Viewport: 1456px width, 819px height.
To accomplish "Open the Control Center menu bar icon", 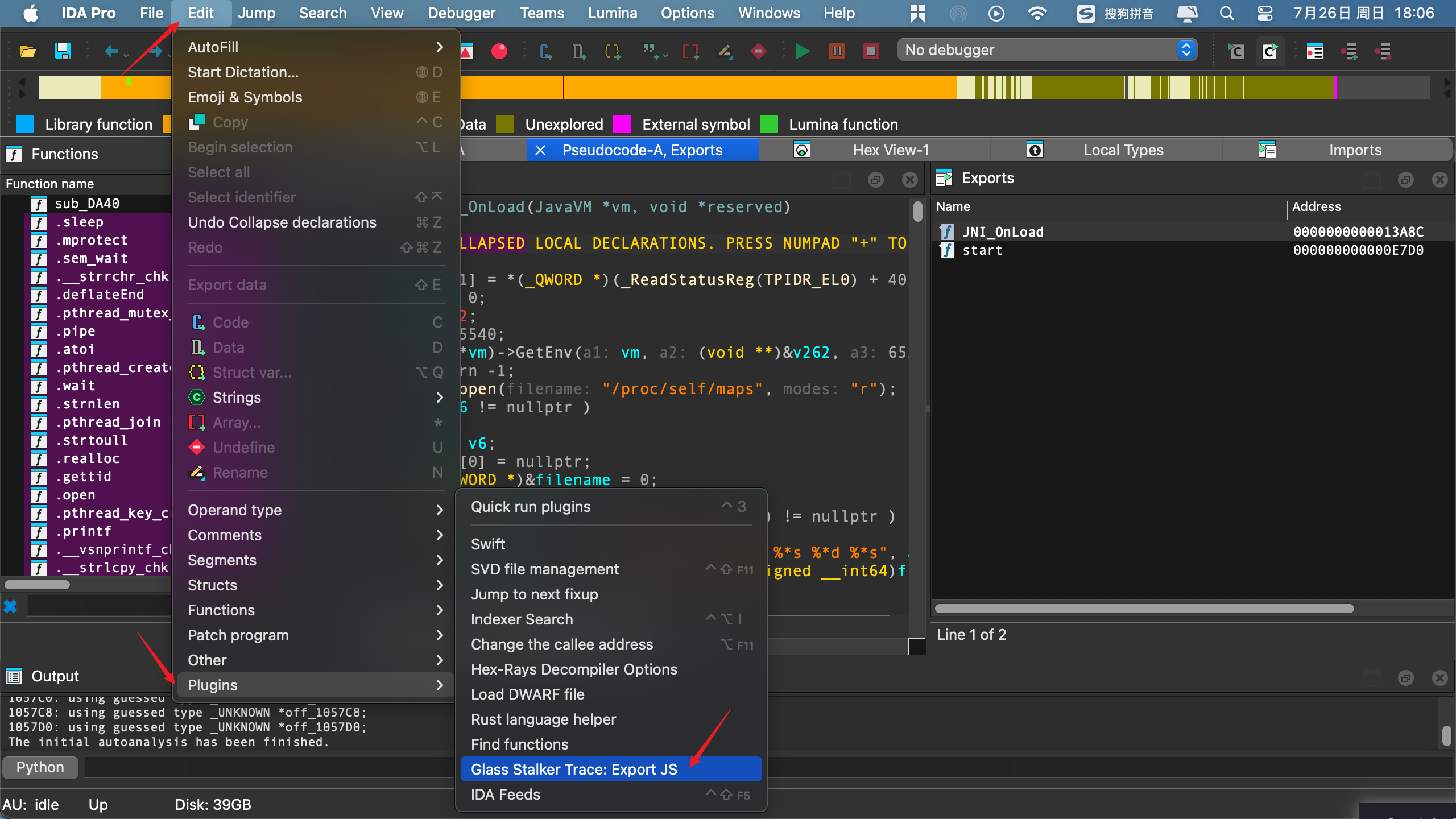I will point(1265,13).
